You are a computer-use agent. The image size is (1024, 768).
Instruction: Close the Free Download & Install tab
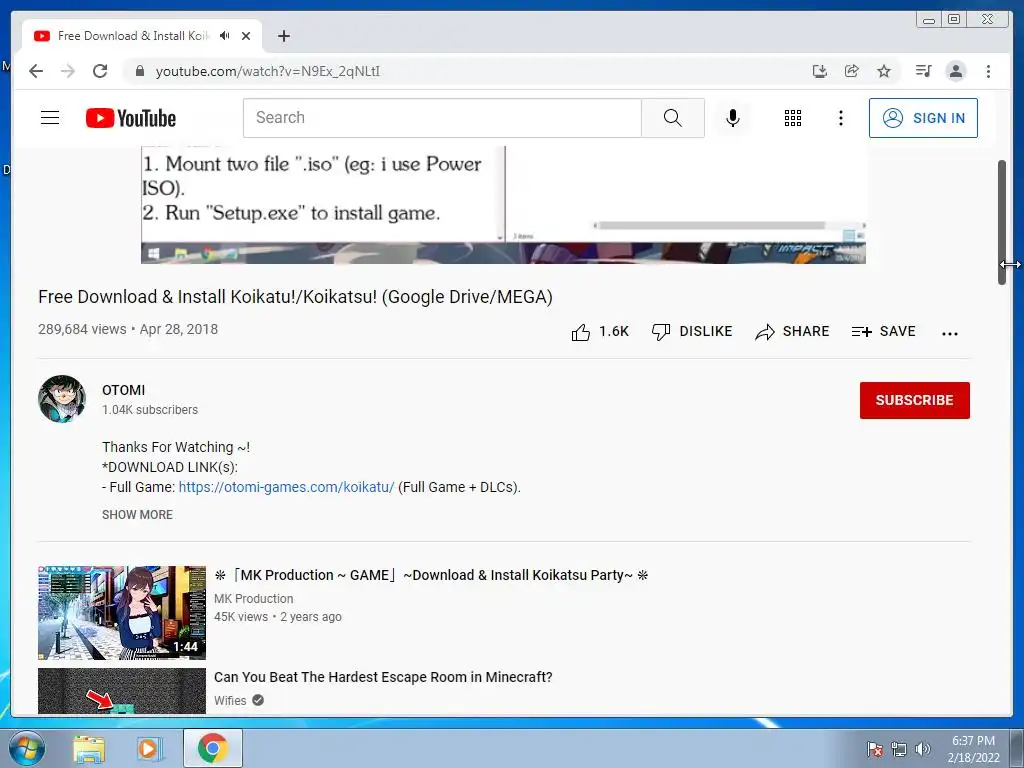[246, 36]
